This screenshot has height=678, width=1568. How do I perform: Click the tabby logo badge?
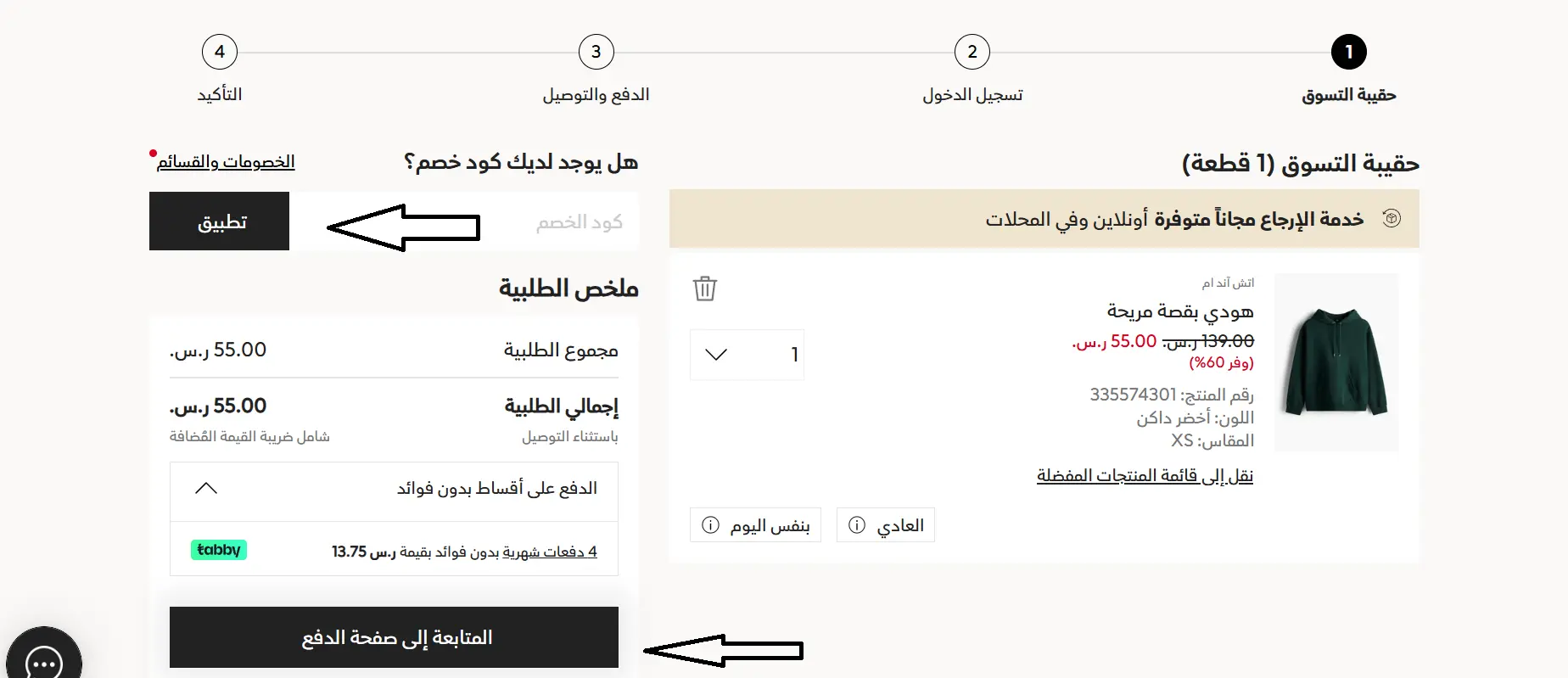(x=219, y=550)
